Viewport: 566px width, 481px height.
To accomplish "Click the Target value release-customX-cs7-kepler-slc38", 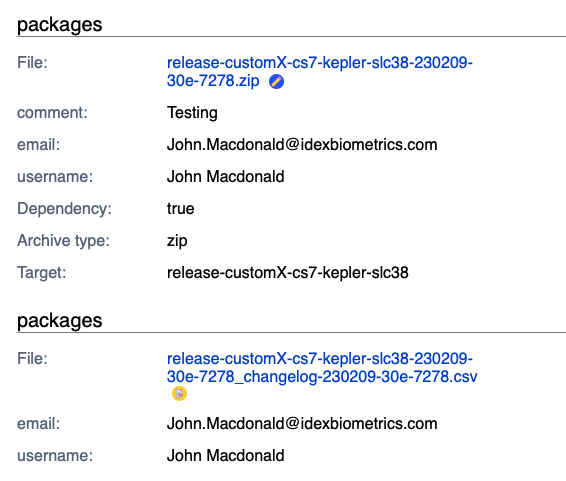I will [288, 272].
